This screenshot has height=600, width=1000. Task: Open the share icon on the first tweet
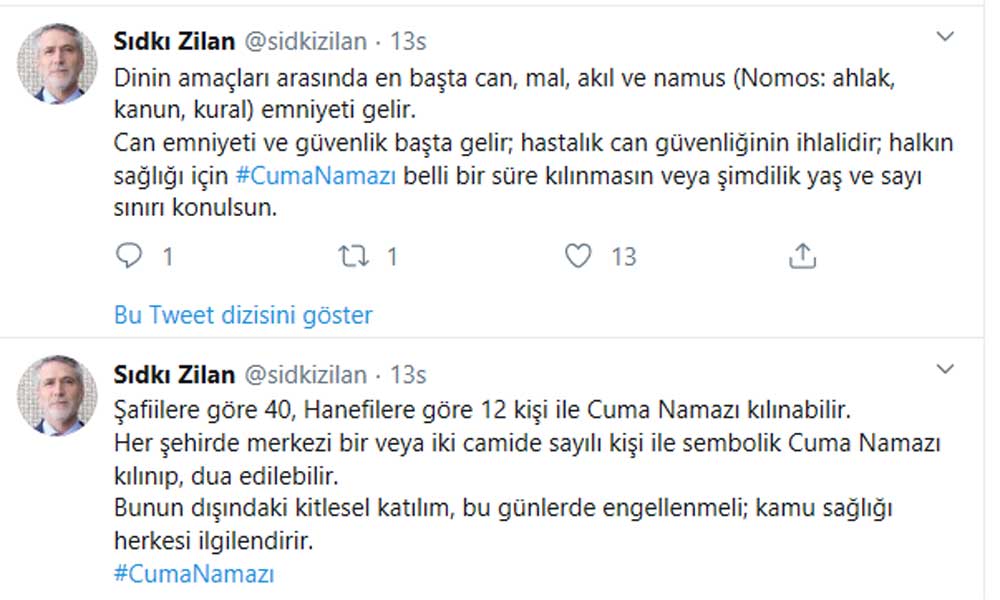tap(801, 257)
